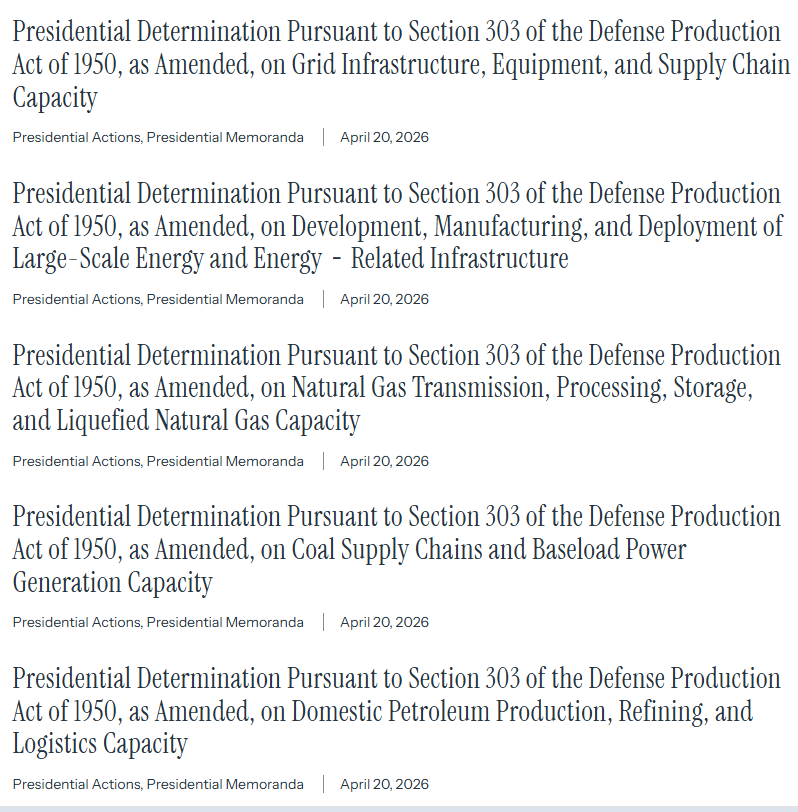
Task: Click the date below Natural Gas article
Action: click(384, 461)
